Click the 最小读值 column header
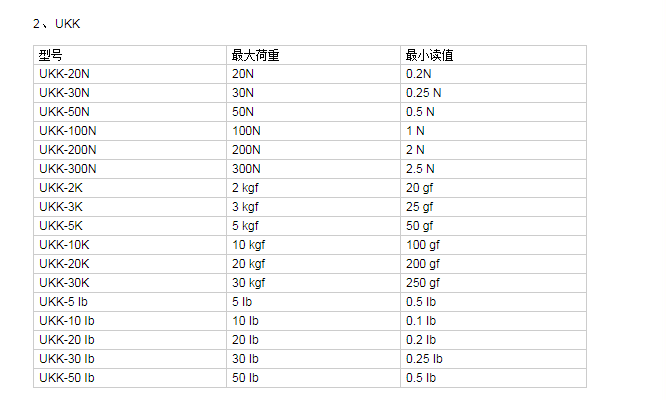666x400 pixels. coord(429,55)
